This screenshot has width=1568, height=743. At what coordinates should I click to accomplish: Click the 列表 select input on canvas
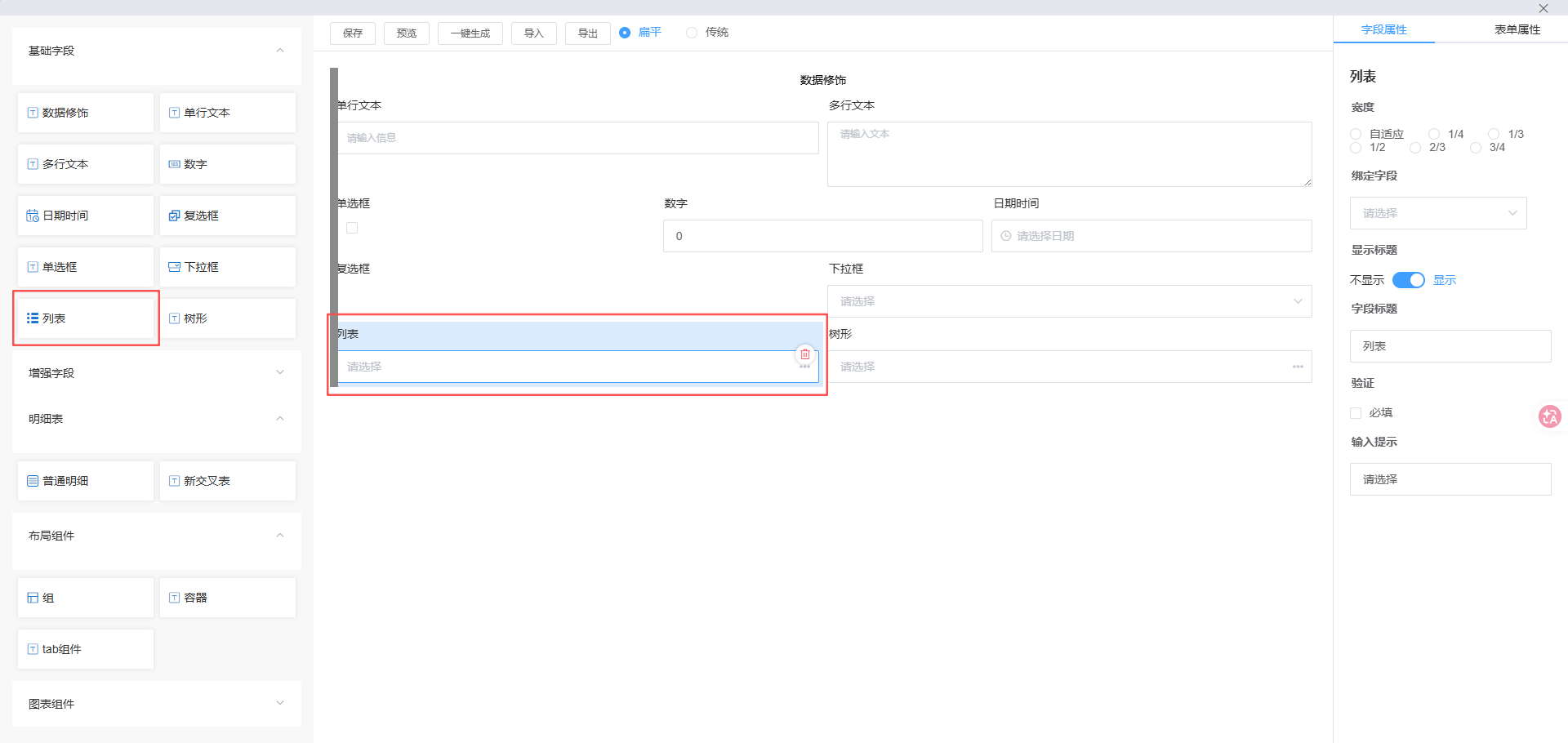(x=578, y=367)
